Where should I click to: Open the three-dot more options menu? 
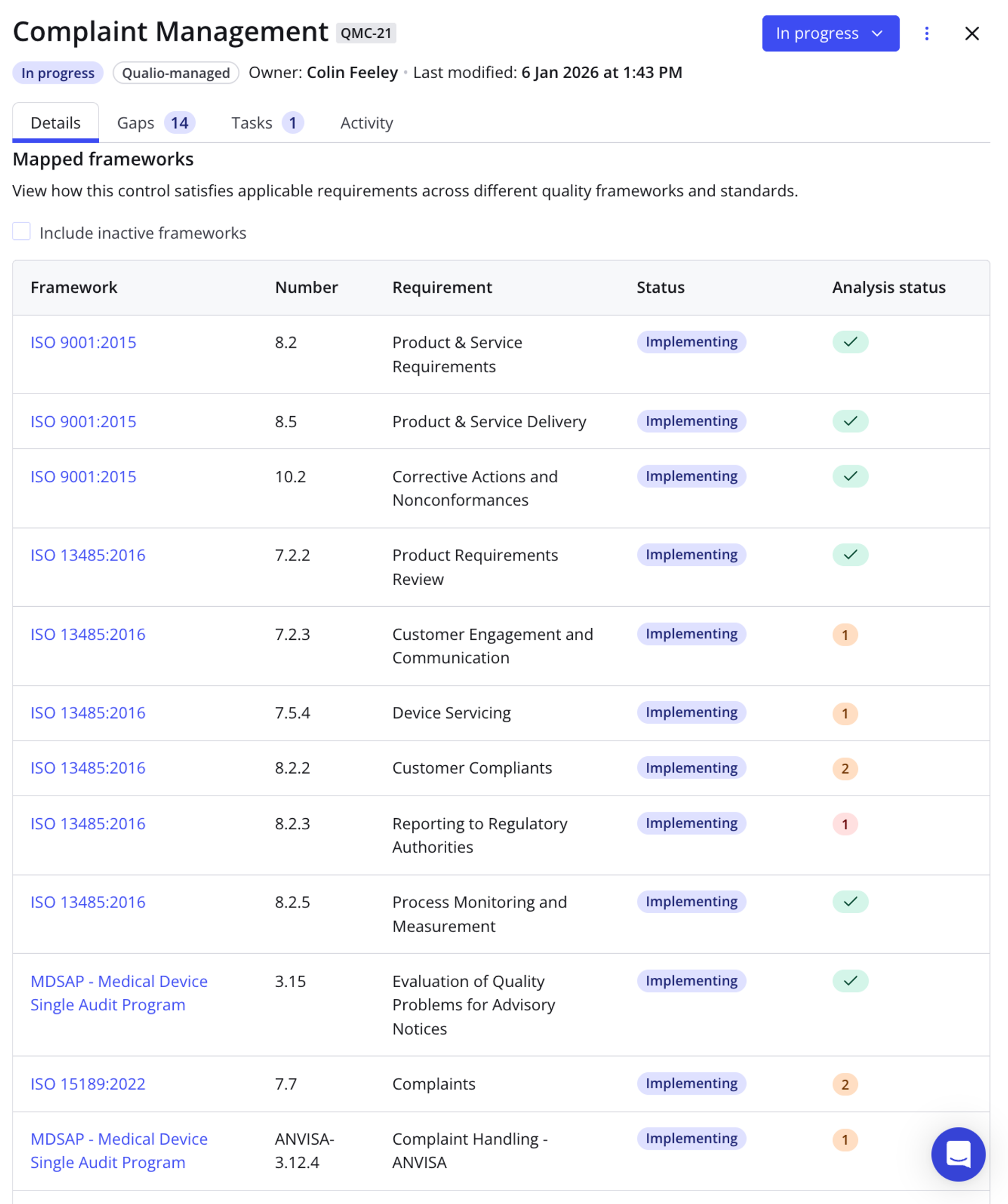[x=927, y=33]
